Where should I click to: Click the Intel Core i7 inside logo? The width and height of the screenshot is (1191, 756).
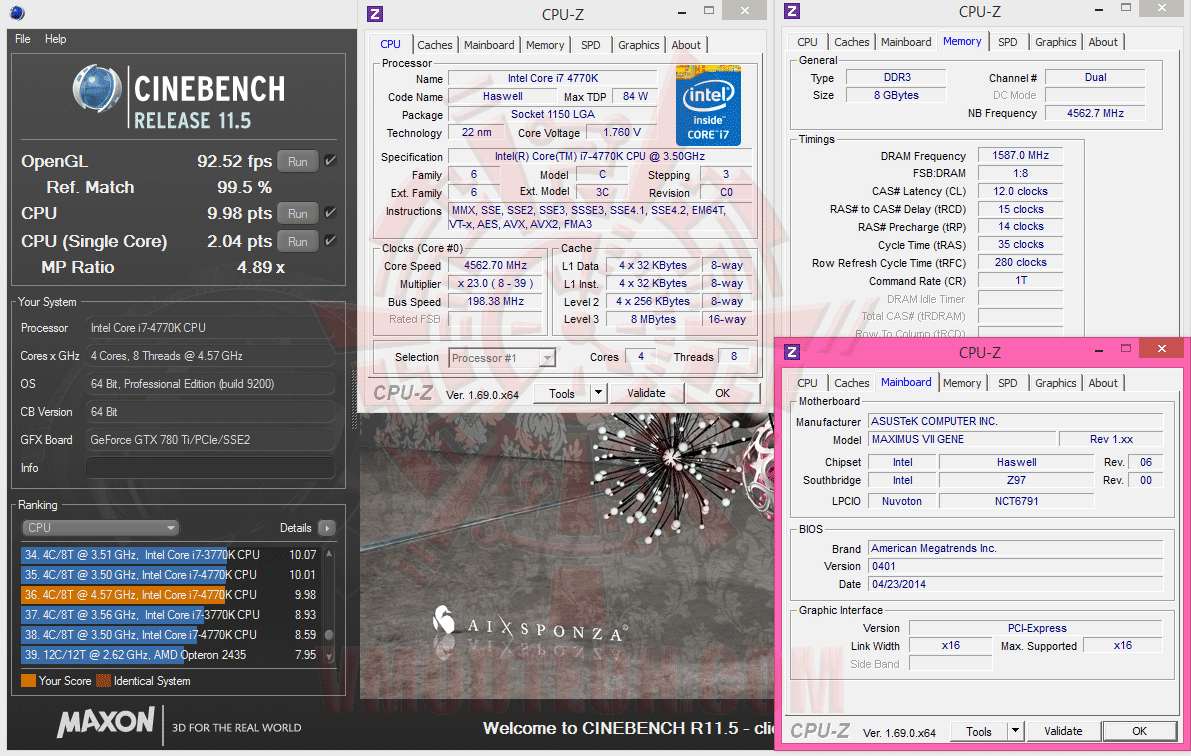coord(708,106)
